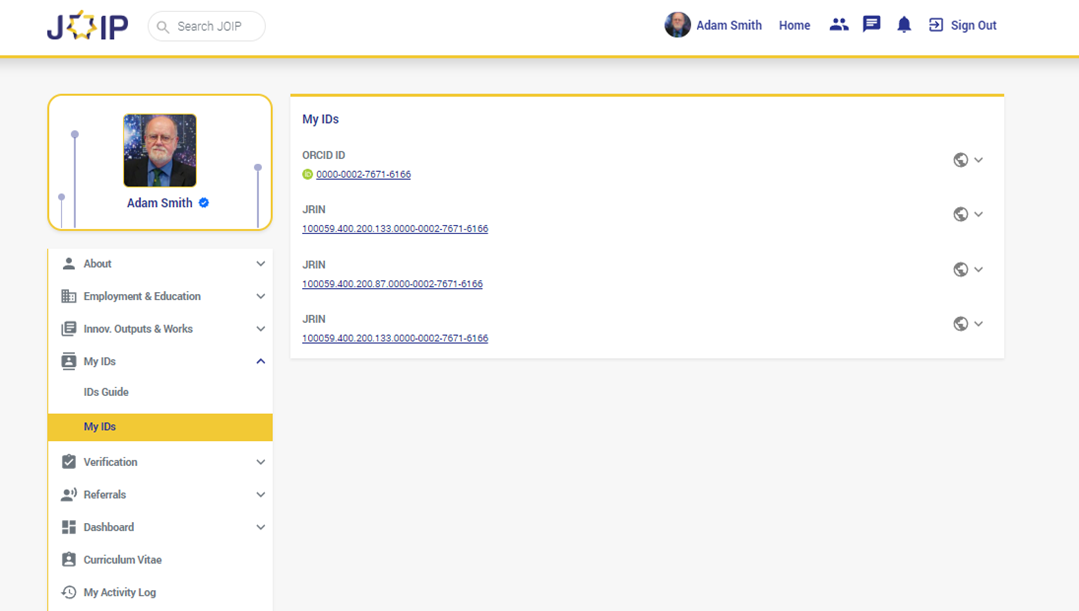This screenshot has height=611, width=1079.
Task: Click the verified badge next to Adam Smith
Action: point(204,203)
